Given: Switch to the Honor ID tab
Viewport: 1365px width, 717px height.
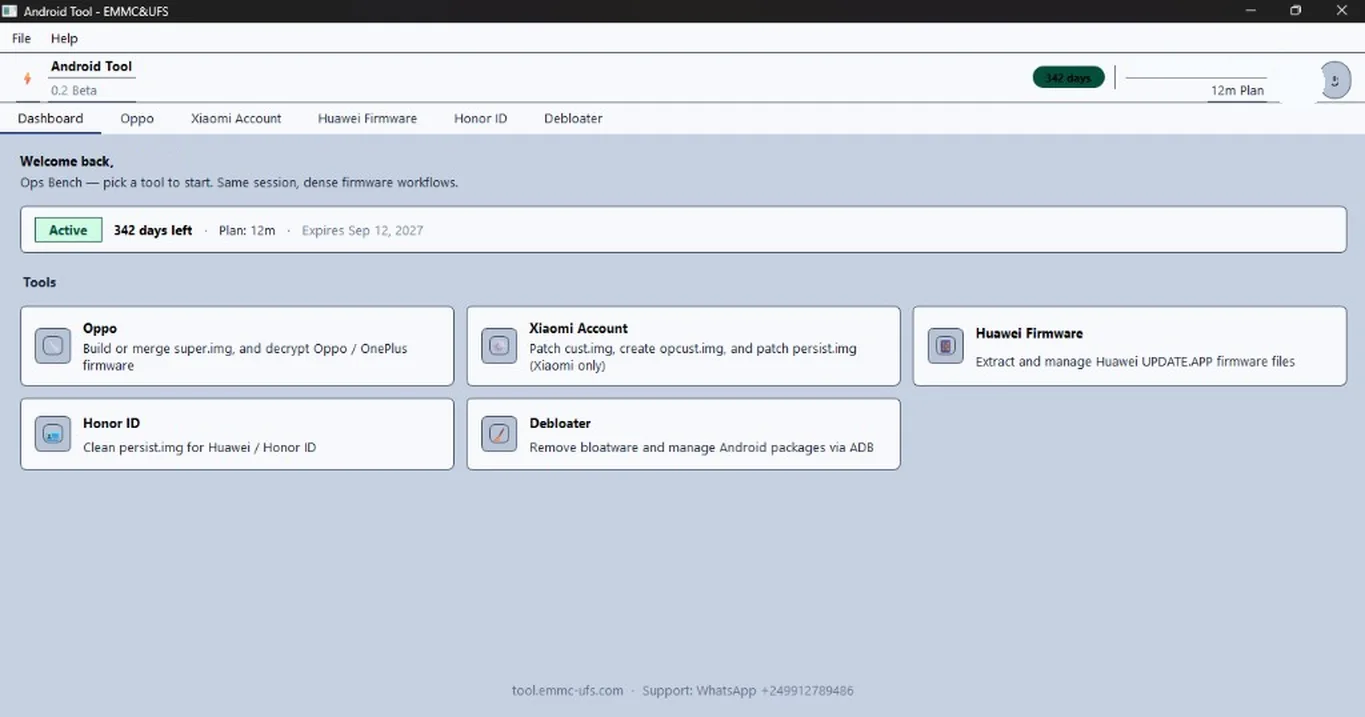Looking at the screenshot, I should [x=480, y=118].
